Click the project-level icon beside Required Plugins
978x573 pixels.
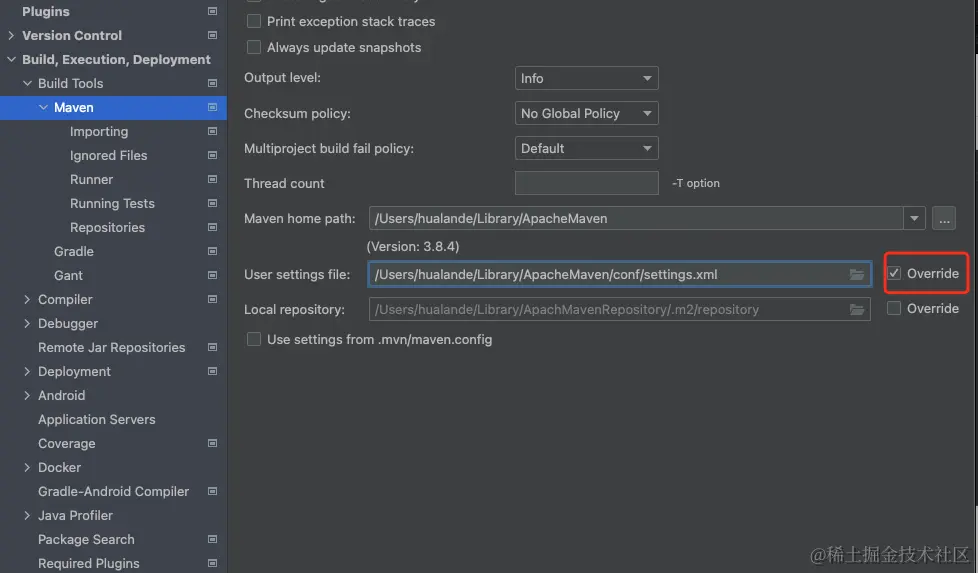point(212,564)
